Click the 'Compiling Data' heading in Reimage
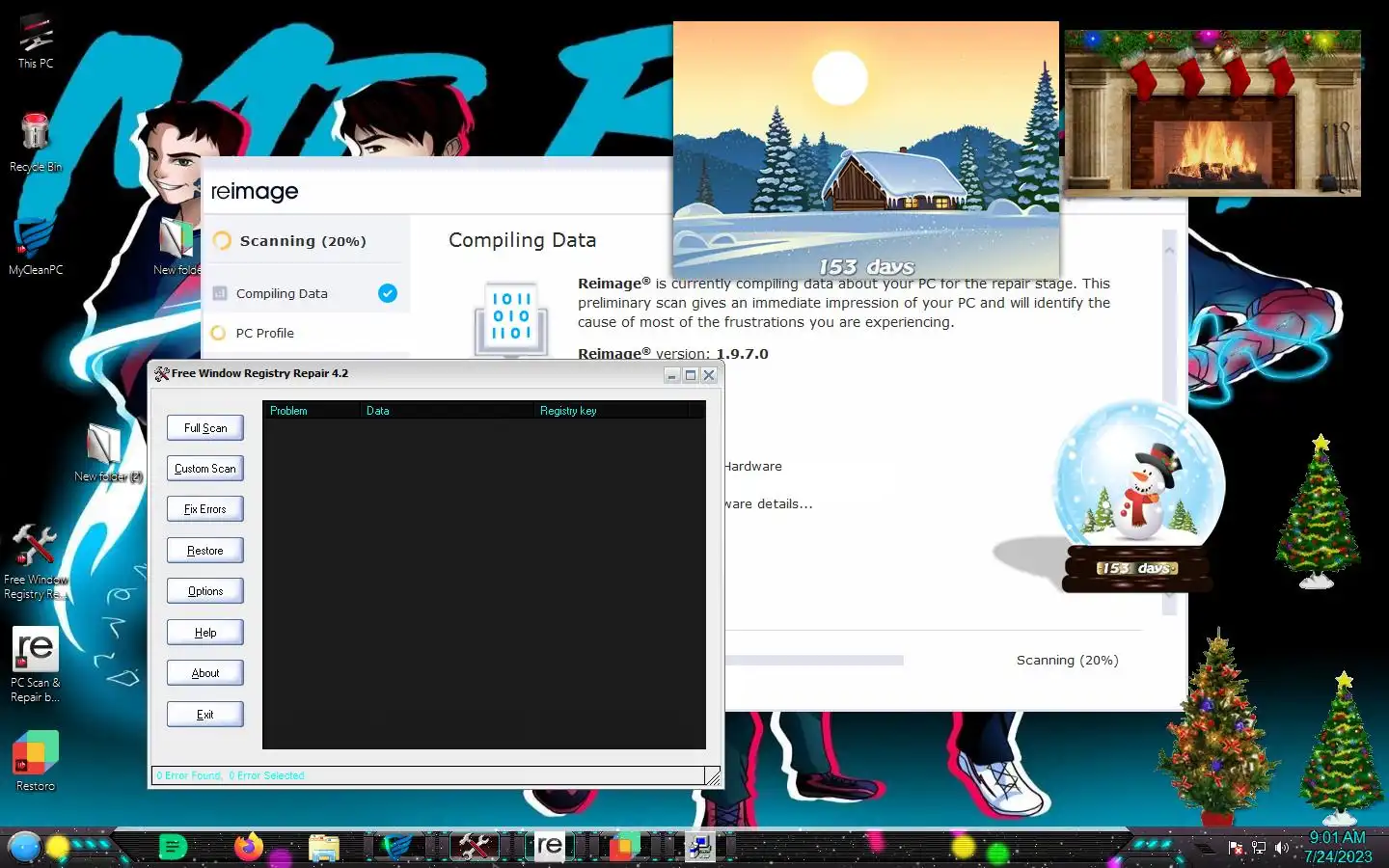The image size is (1389, 868). (x=522, y=240)
